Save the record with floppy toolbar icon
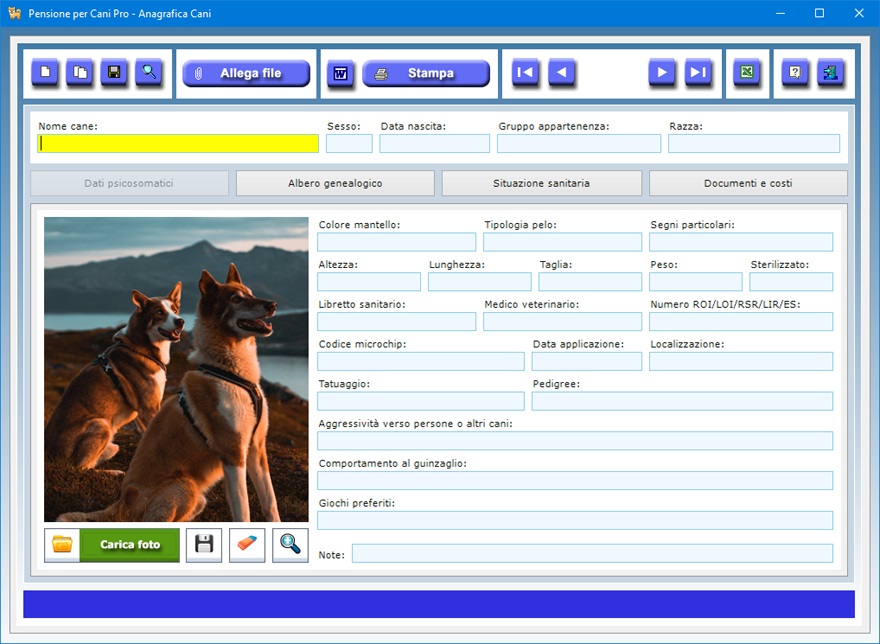 coord(114,72)
